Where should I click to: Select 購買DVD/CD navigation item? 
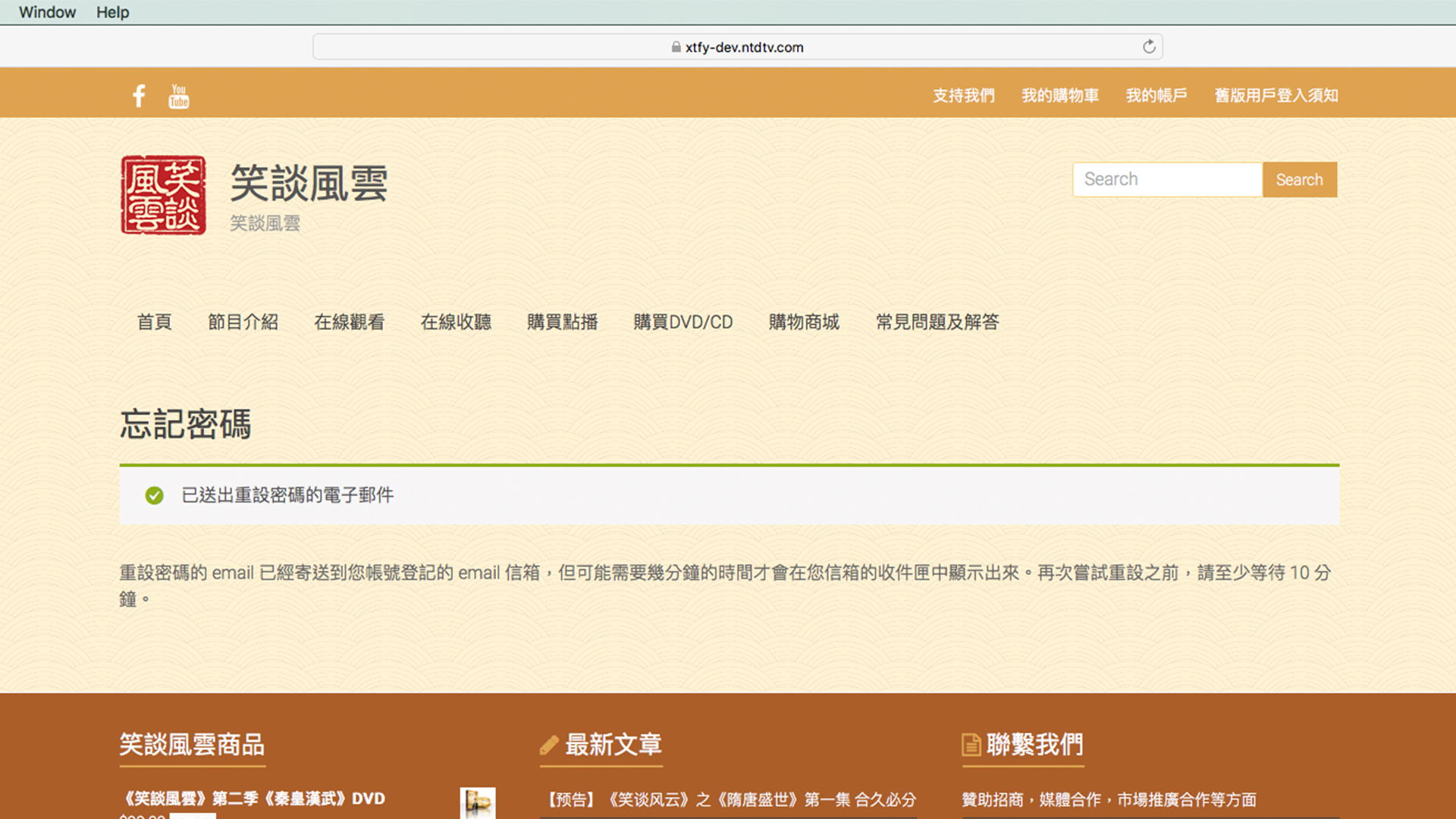coord(682,322)
